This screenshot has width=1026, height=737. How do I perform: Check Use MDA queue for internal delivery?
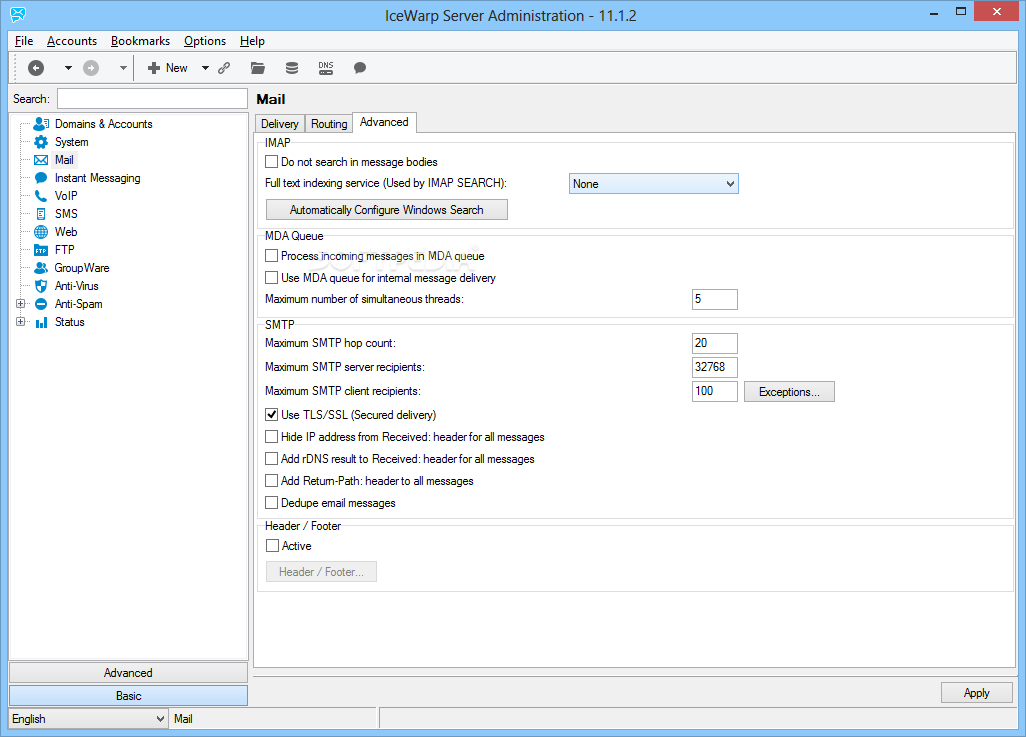(x=272, y=278)
